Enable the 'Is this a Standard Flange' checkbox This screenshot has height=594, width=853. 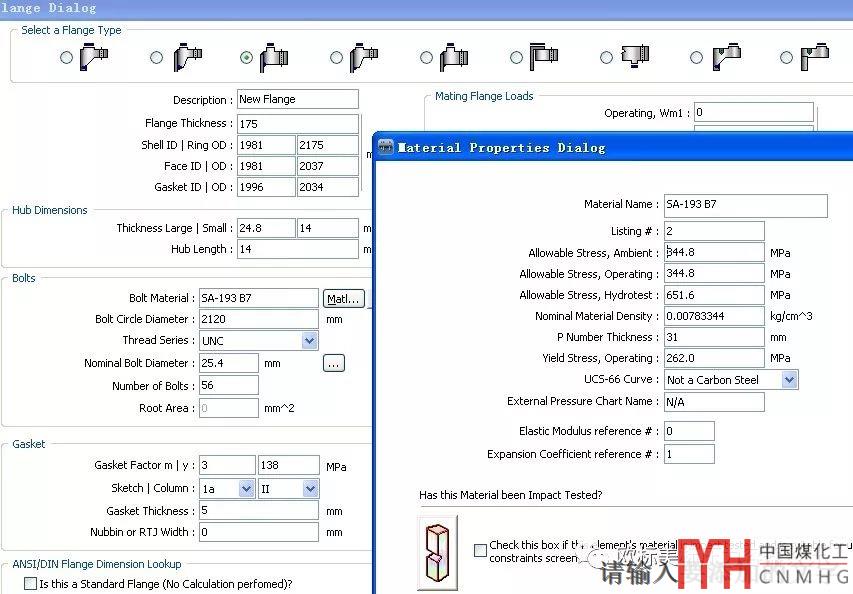pos(30,583)
